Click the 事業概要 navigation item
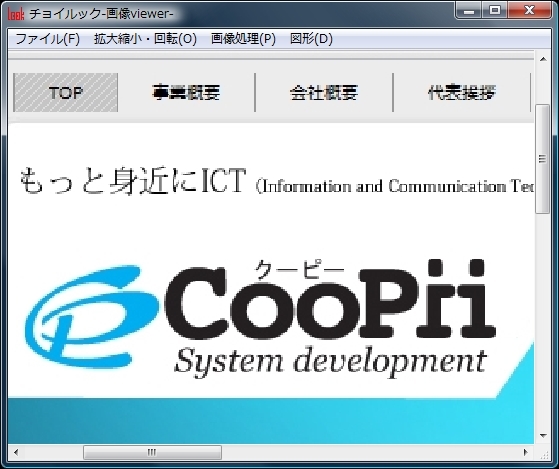Screen dimensions: 559x469 point(186,93)
